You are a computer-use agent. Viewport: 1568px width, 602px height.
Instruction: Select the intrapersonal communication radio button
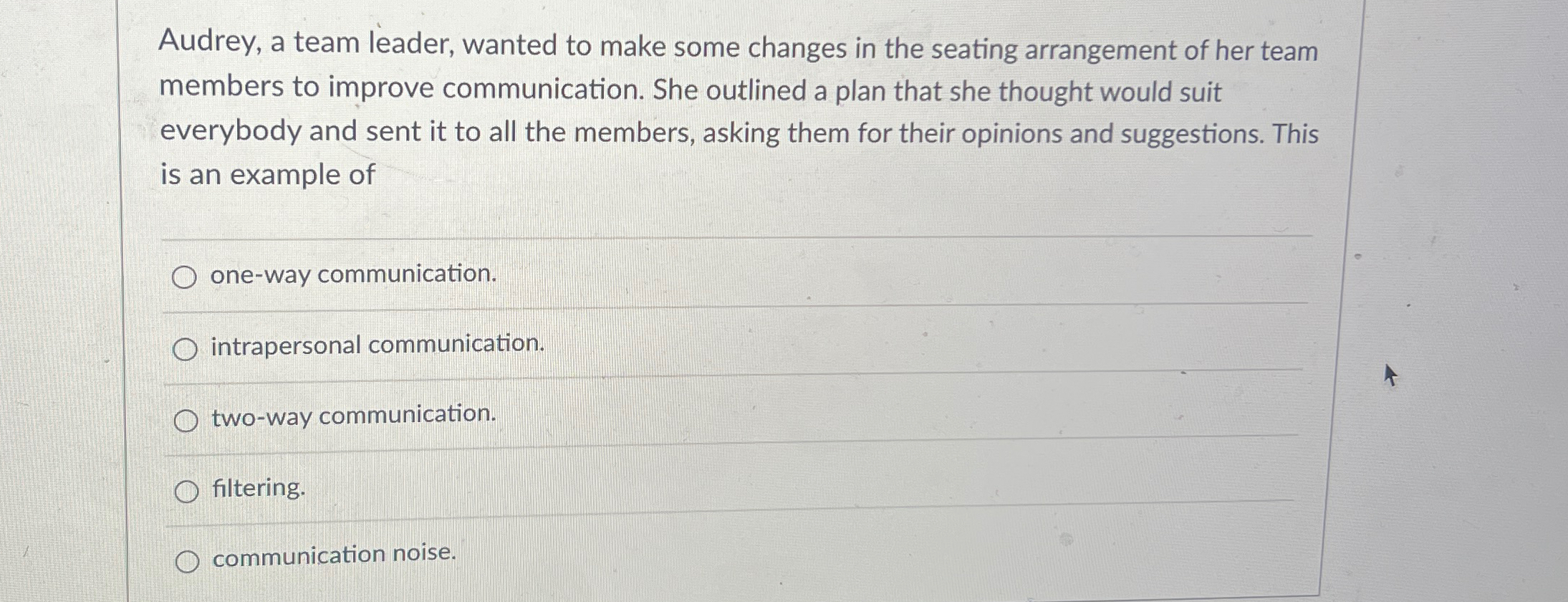pos(186,348)
